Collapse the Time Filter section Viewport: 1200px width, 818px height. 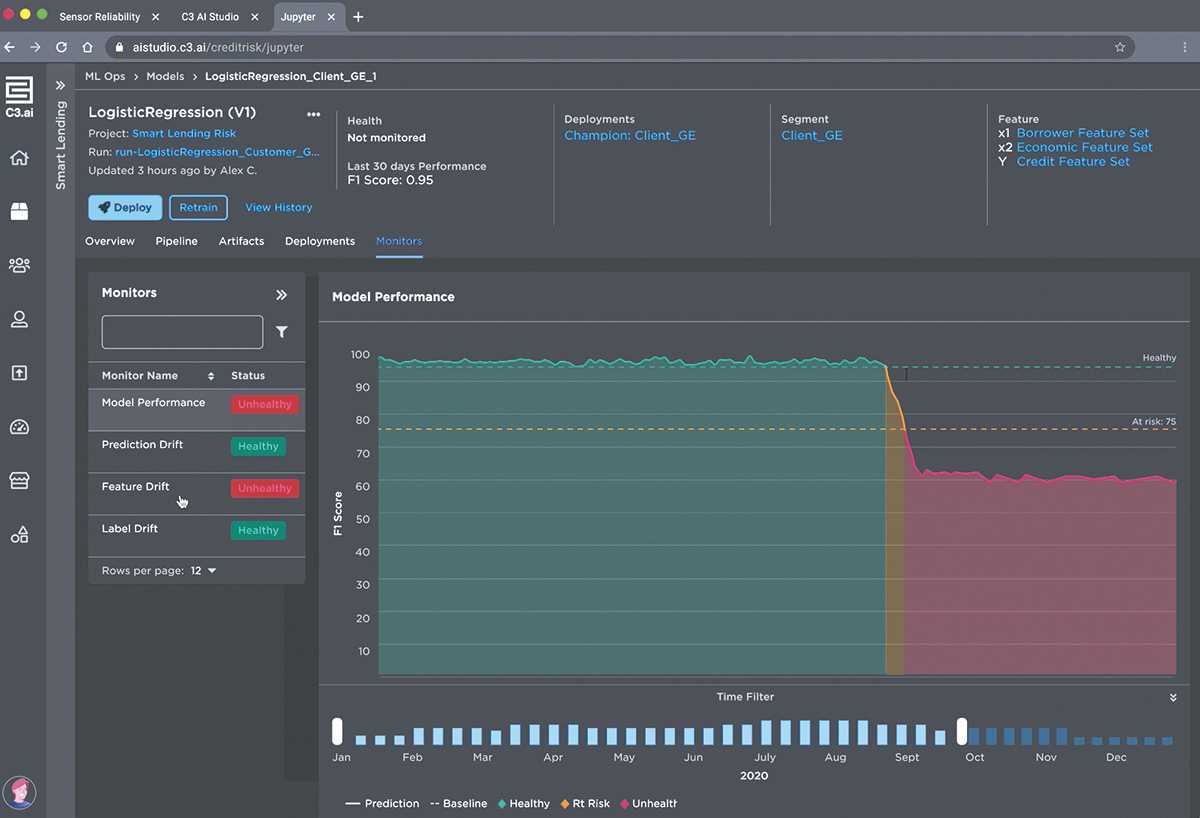tap(1173, 697)
